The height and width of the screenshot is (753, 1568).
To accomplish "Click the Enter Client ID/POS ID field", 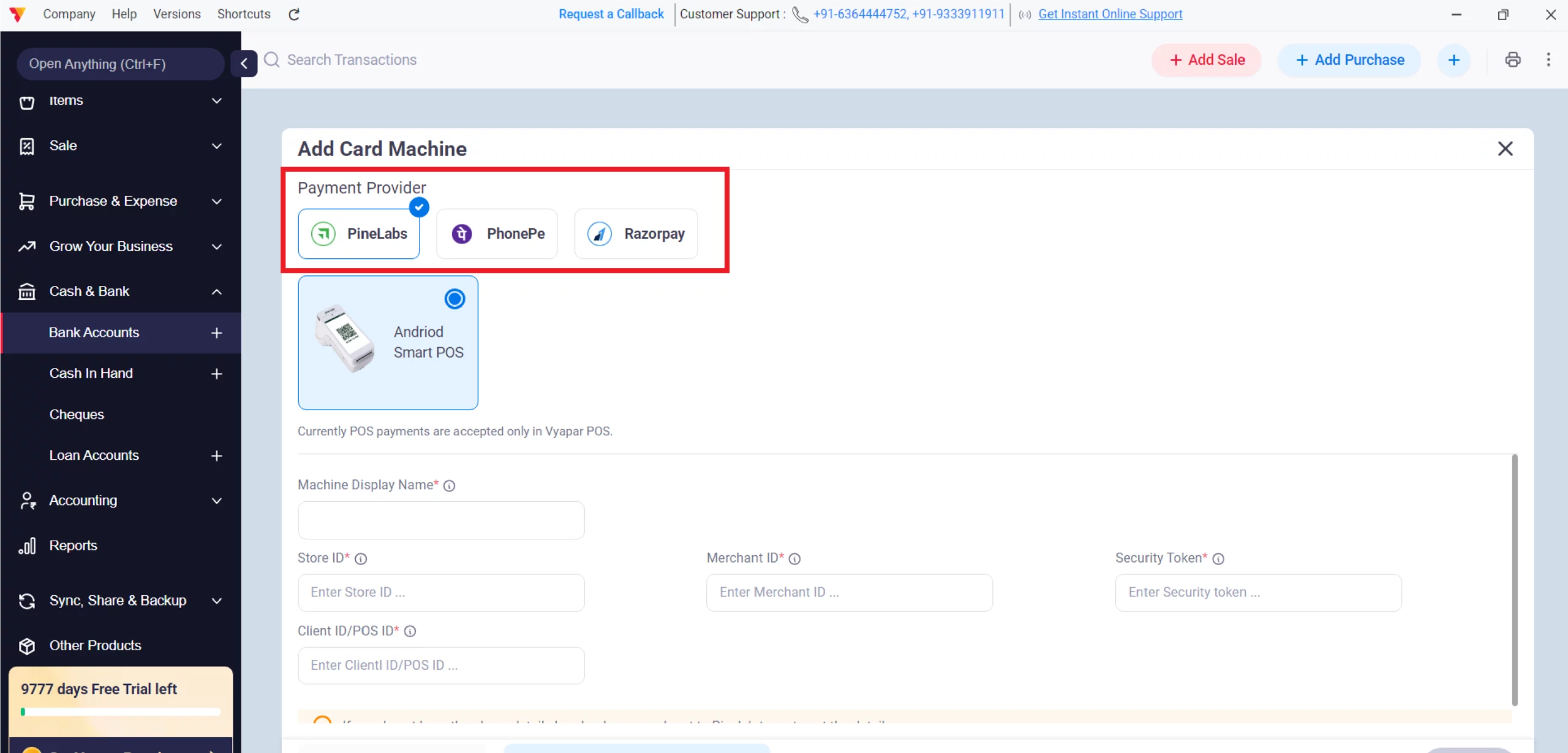I will pos(441,665).
